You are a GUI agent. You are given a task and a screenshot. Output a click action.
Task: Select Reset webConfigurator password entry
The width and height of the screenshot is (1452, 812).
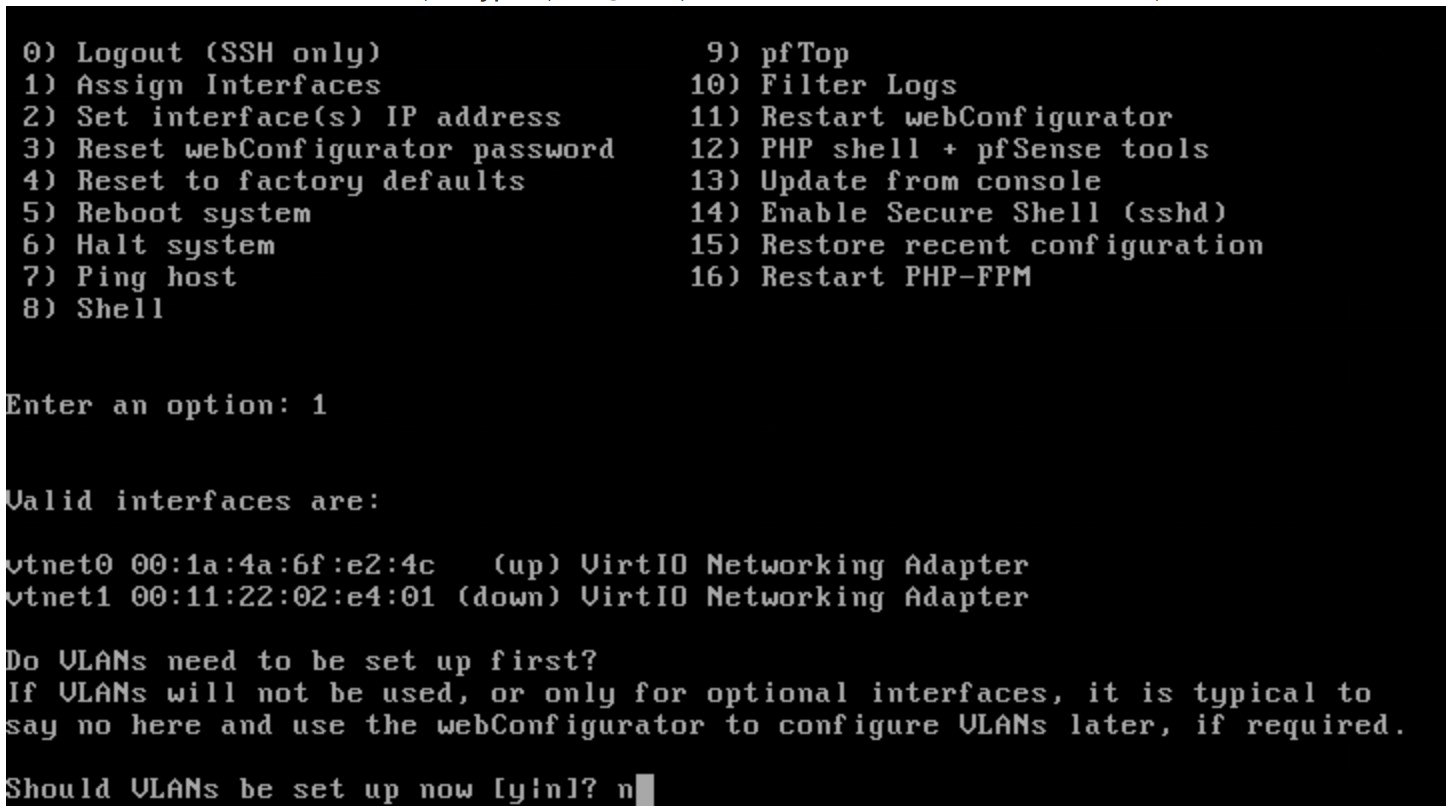pos(318,149)
